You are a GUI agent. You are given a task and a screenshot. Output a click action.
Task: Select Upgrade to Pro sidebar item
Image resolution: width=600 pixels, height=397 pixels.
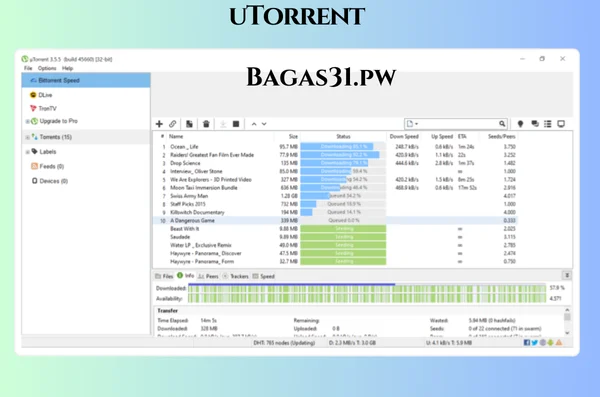pos(54,121)
